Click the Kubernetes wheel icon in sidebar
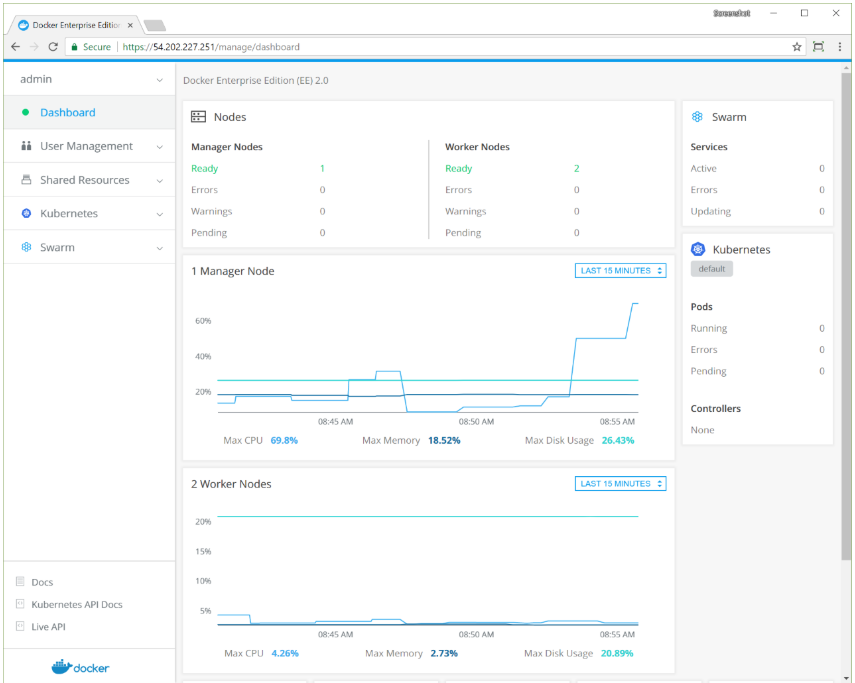855x683 pixels. coord(27,214)
